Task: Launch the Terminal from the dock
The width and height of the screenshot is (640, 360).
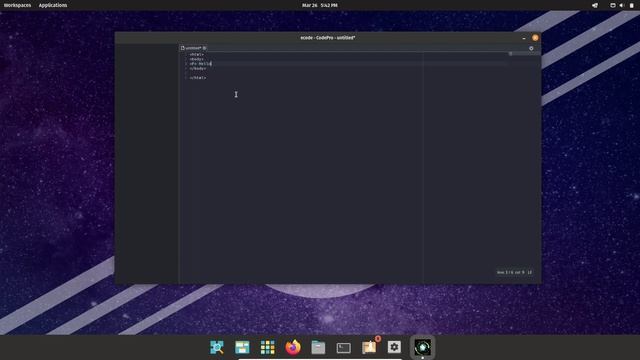Action: 344,347
